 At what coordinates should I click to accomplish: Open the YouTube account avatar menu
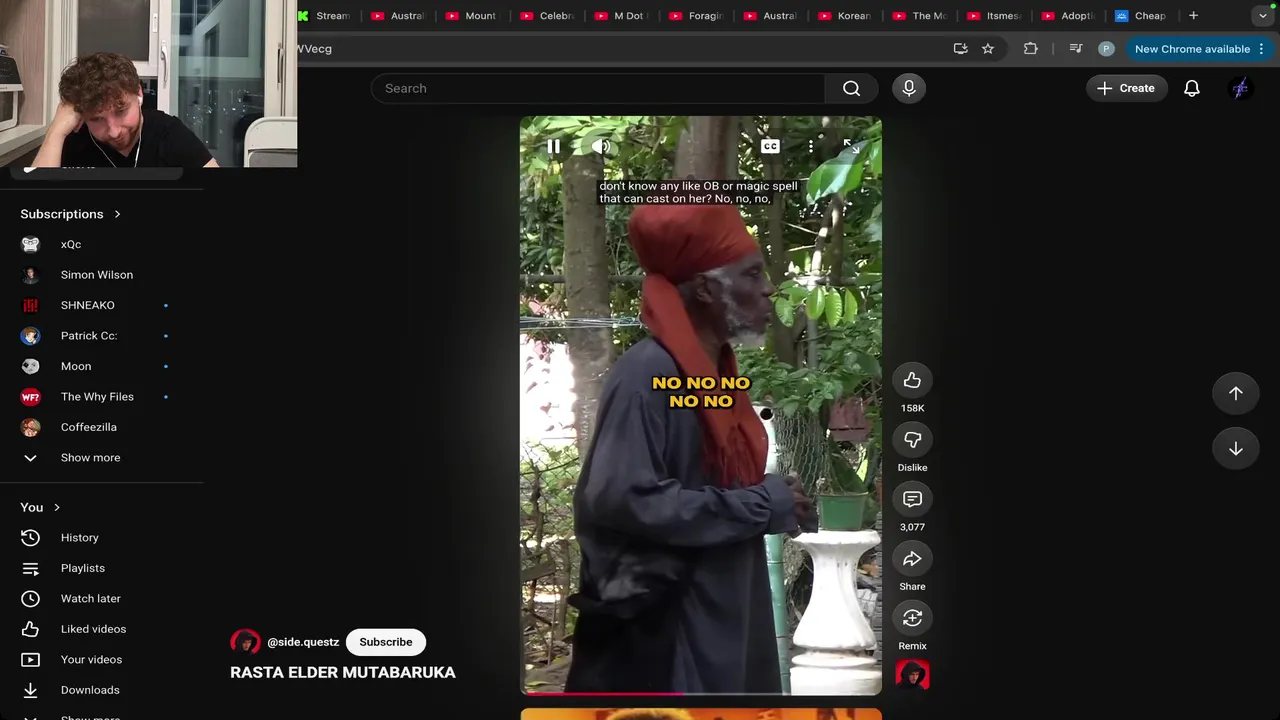[x=1240, y=88]
